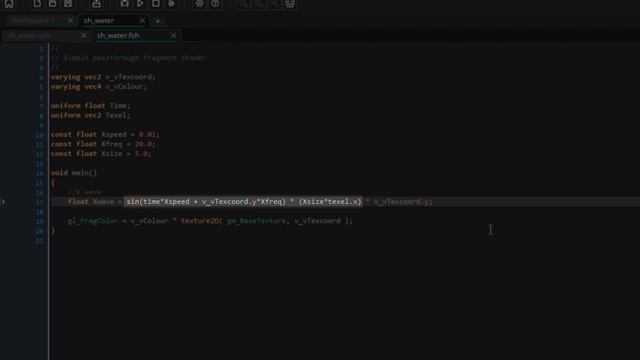
Task: Open Game Options gear icon
Action: 199,4
